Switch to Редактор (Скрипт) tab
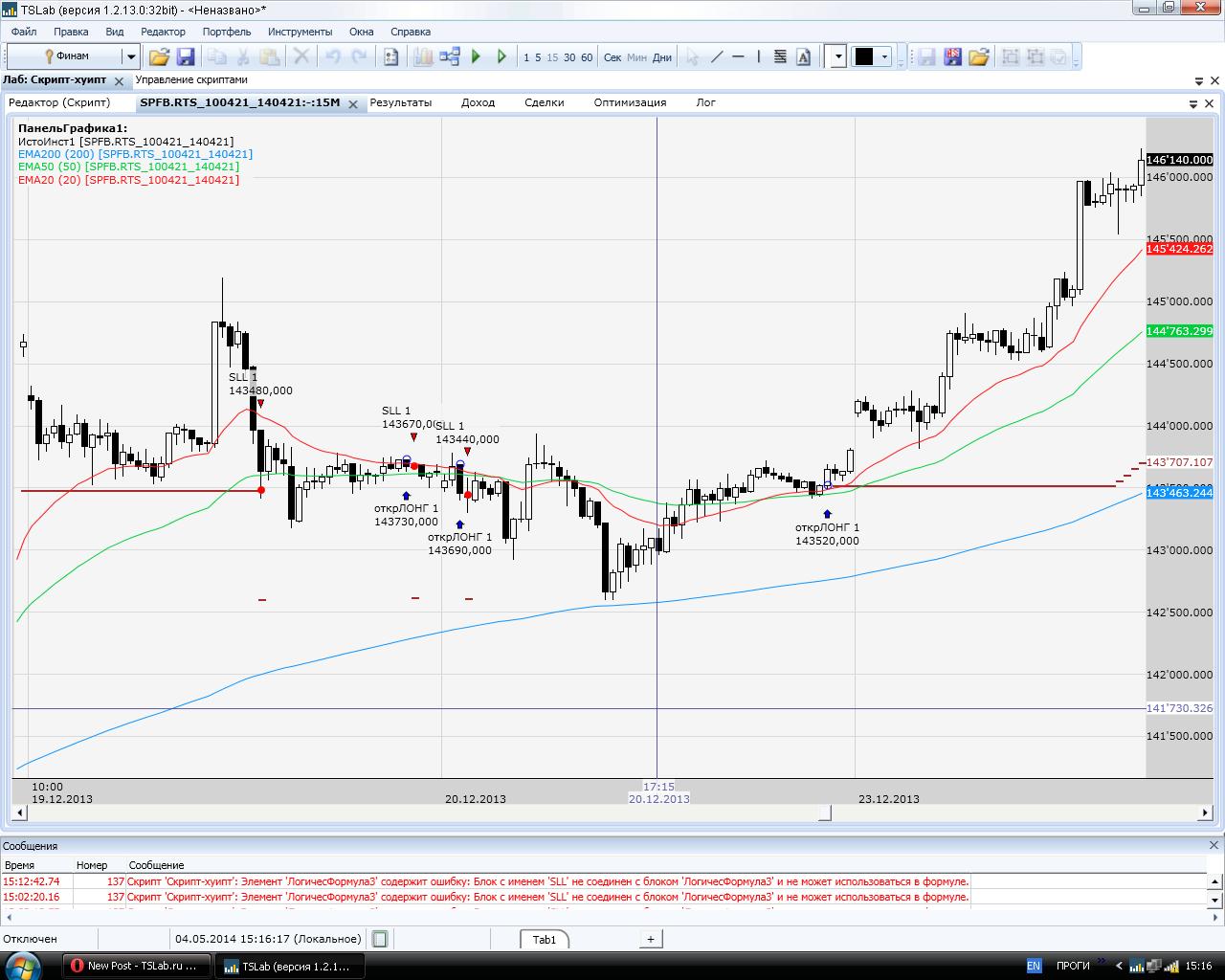The height and width of the screenshot is (980, 1225). 59,102
